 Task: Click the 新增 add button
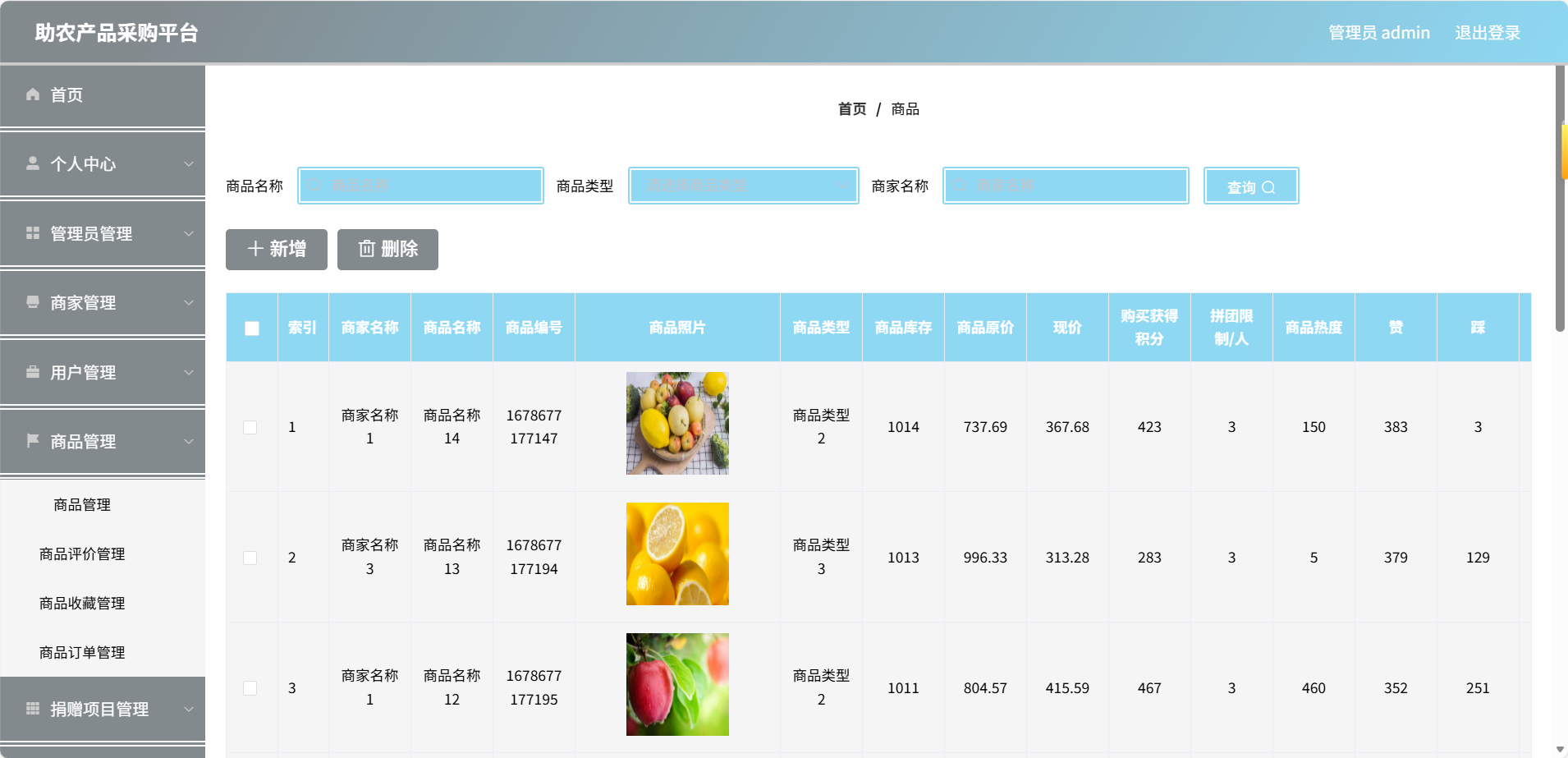coord(277,249)
